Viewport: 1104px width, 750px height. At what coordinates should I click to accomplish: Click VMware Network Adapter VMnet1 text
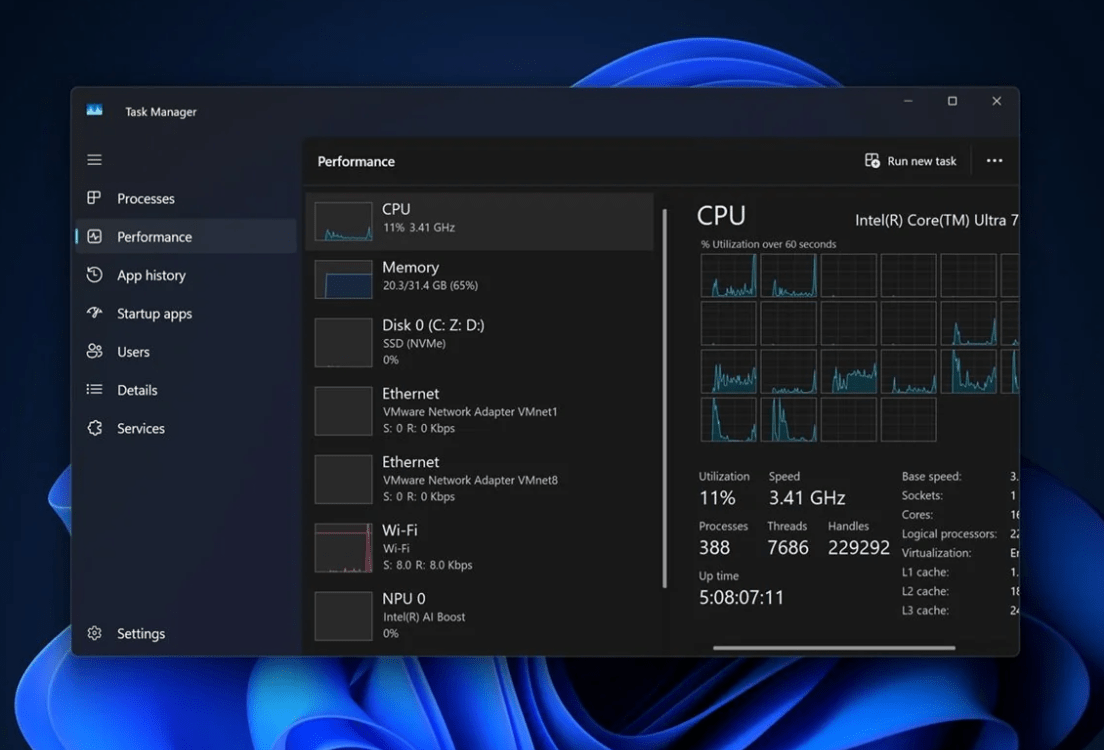[470, 411]
